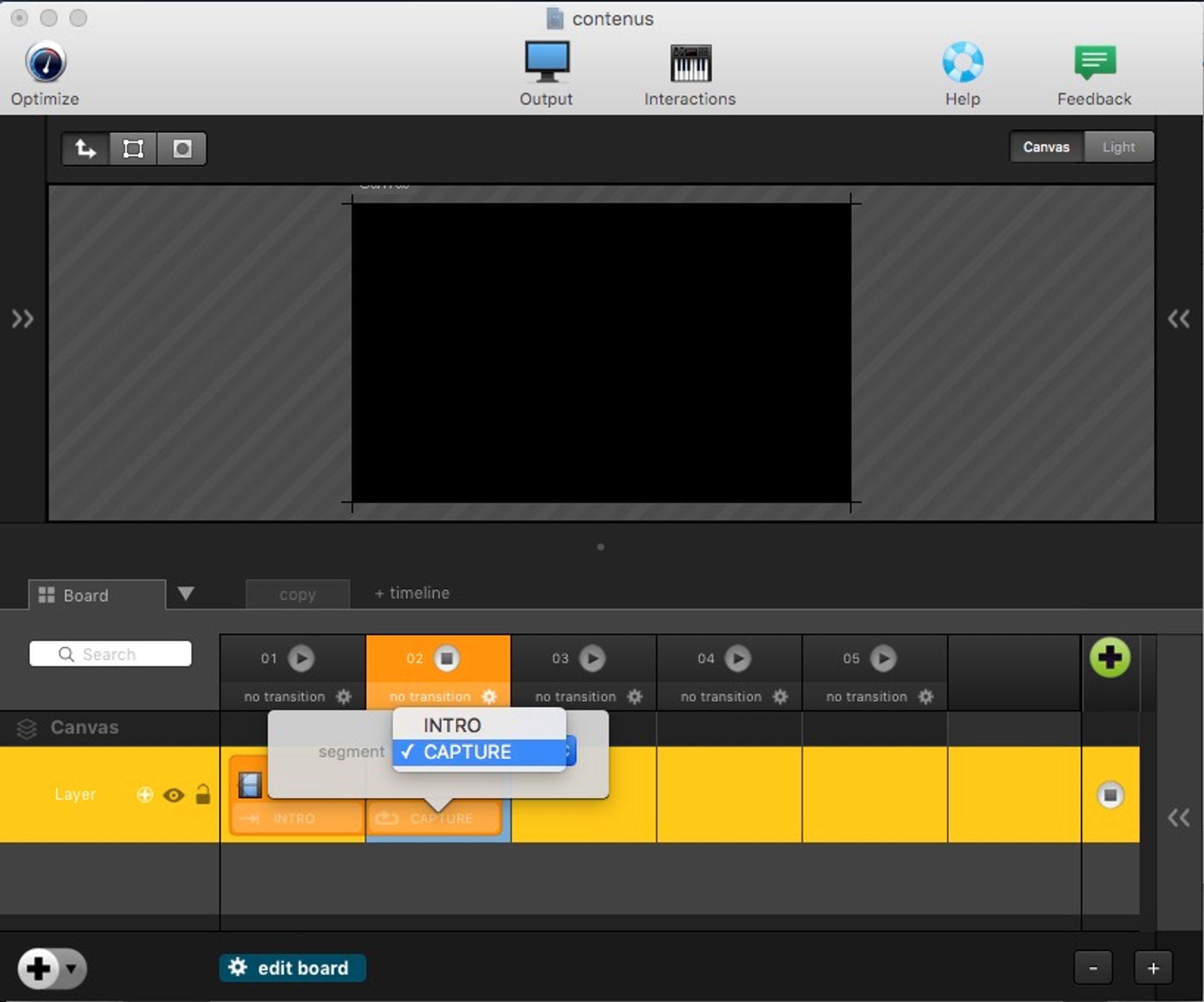Image resolution: width=1204 pixels, height=1002 pixels.
Task: Click the Search field
Action: pos(111,654)
